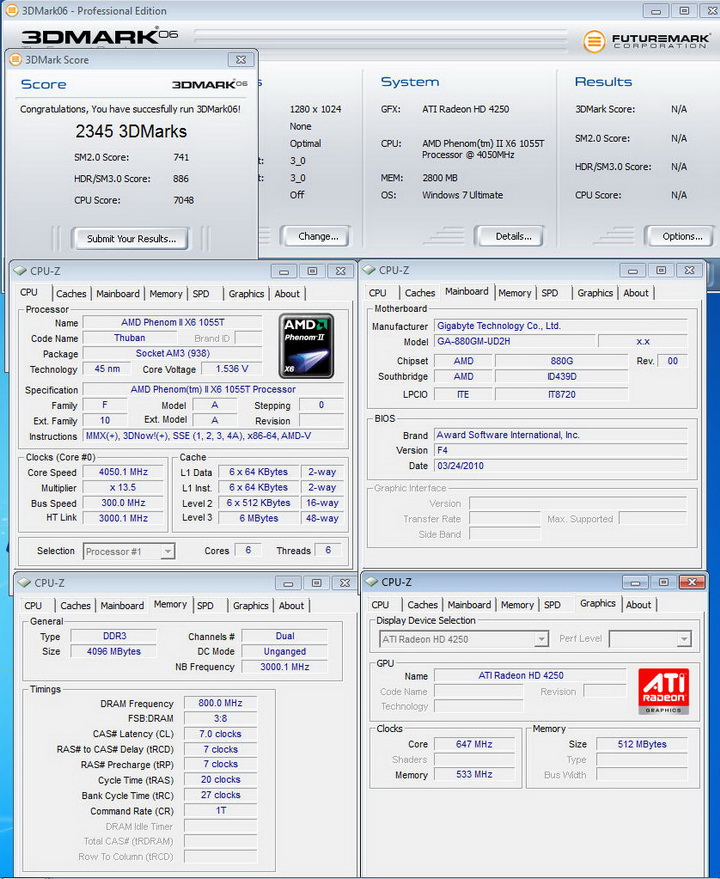Click the CAS# Latency 7.0 clocks value
Viewport: 720px width, 879px height.
tap(220, 734)
